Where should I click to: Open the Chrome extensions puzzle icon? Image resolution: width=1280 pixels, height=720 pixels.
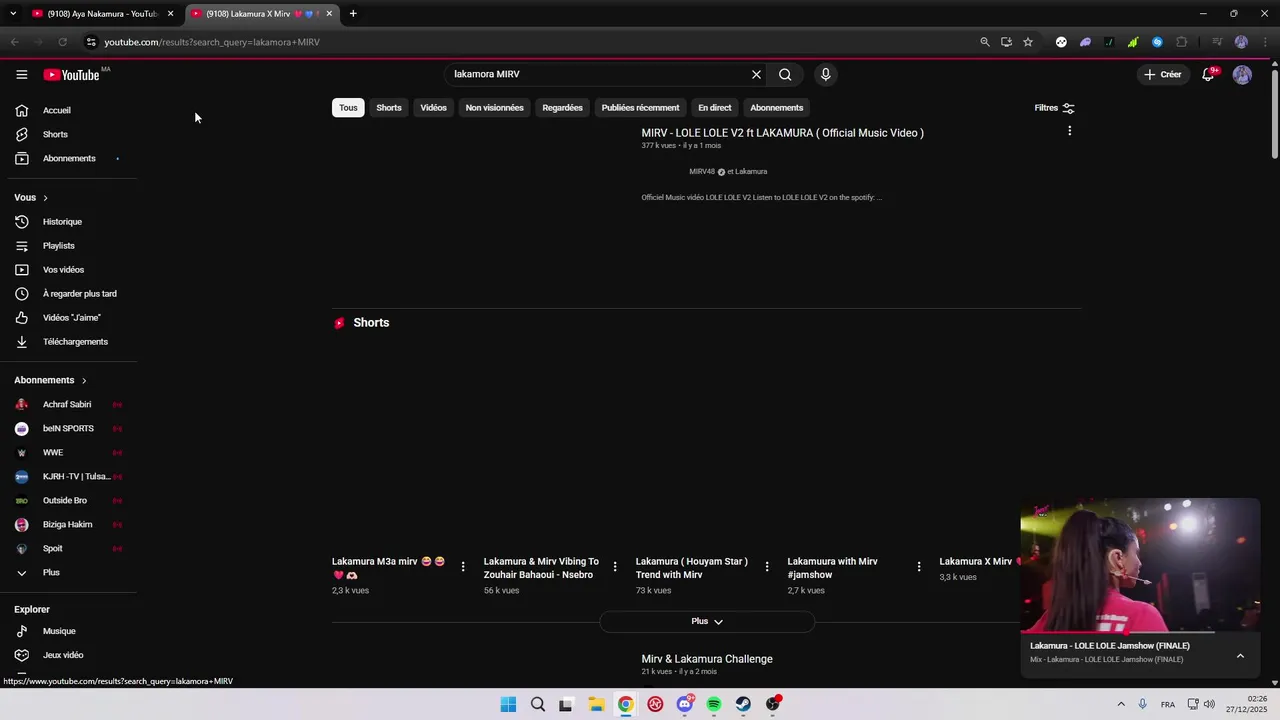pyautogui.click(x=1182, y=42)
